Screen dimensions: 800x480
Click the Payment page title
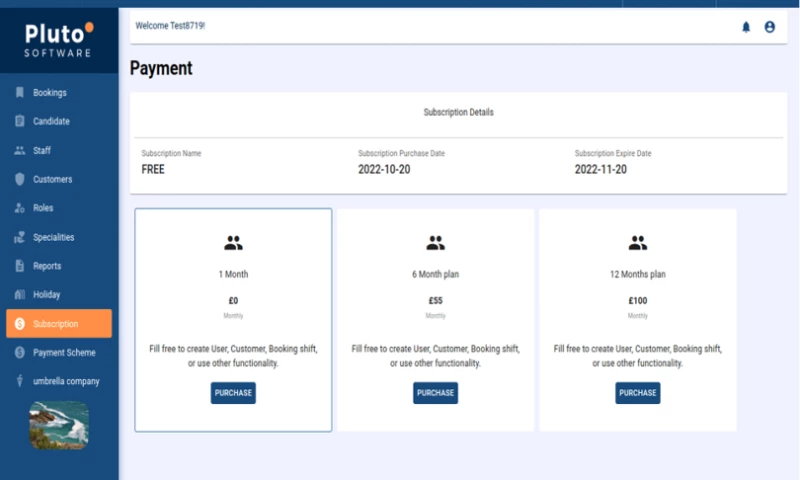tap(161, 68)
